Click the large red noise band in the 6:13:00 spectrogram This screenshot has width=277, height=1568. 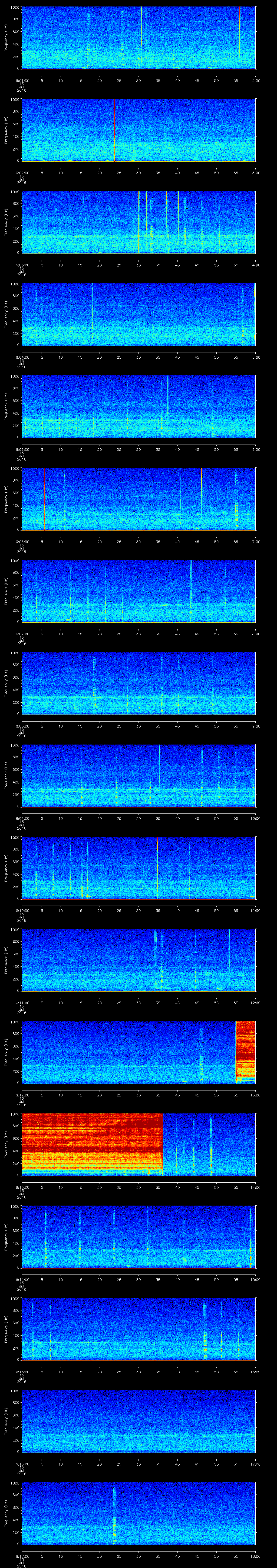click(x=92, y=1144)
